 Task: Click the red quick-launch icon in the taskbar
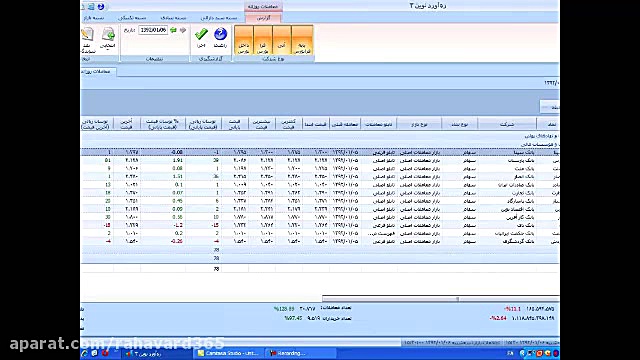[x=105, y=353]
